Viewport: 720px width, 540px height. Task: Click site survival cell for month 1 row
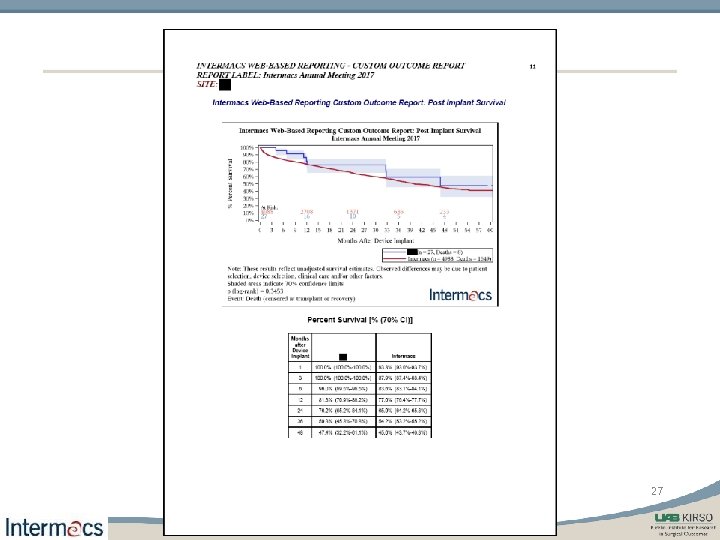coord(343,367)
